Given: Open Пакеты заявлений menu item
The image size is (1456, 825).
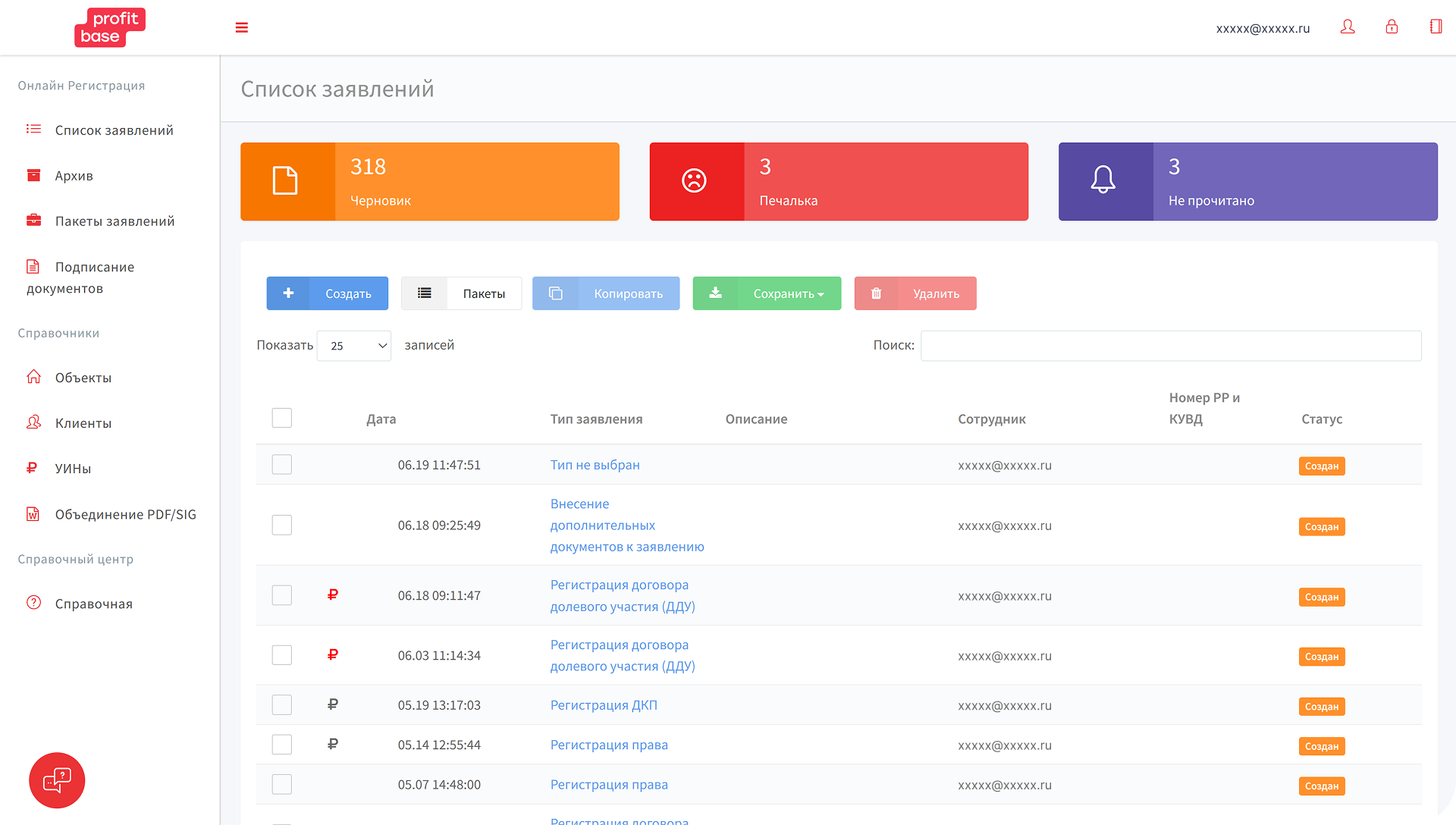Looking at the screenshot, I should tap(115, 221).
